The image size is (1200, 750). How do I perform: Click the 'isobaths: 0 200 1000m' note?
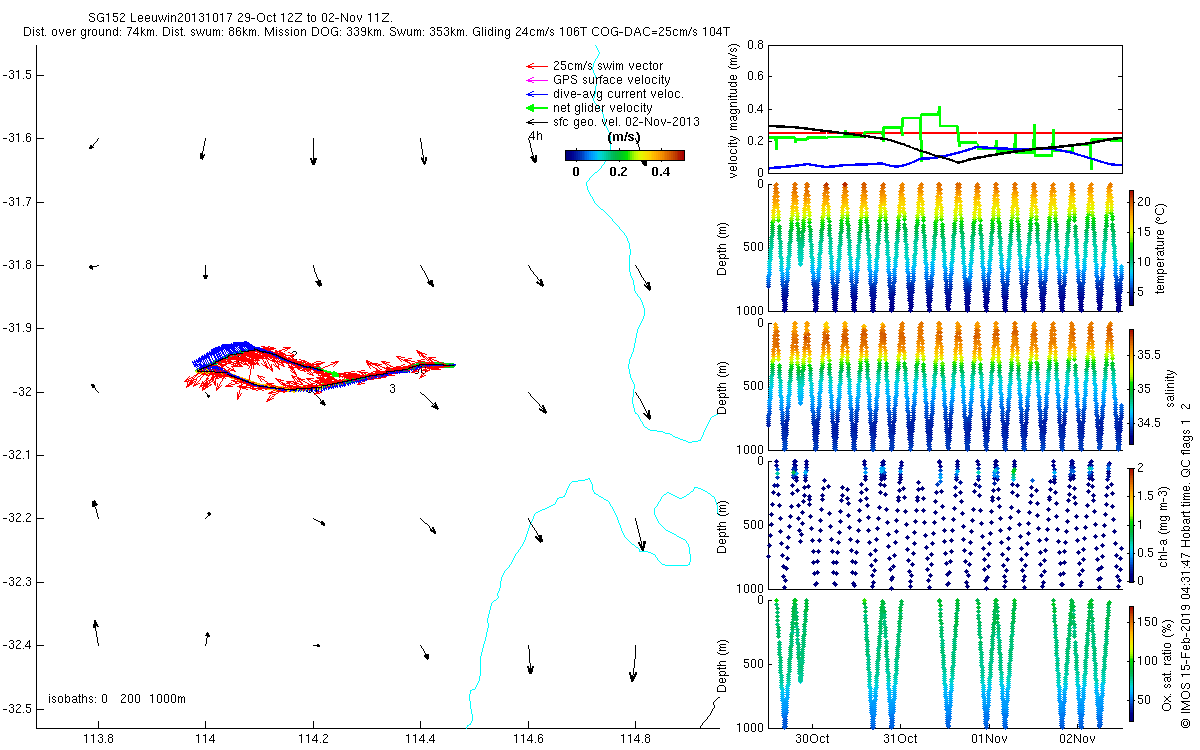click(116, 698)
